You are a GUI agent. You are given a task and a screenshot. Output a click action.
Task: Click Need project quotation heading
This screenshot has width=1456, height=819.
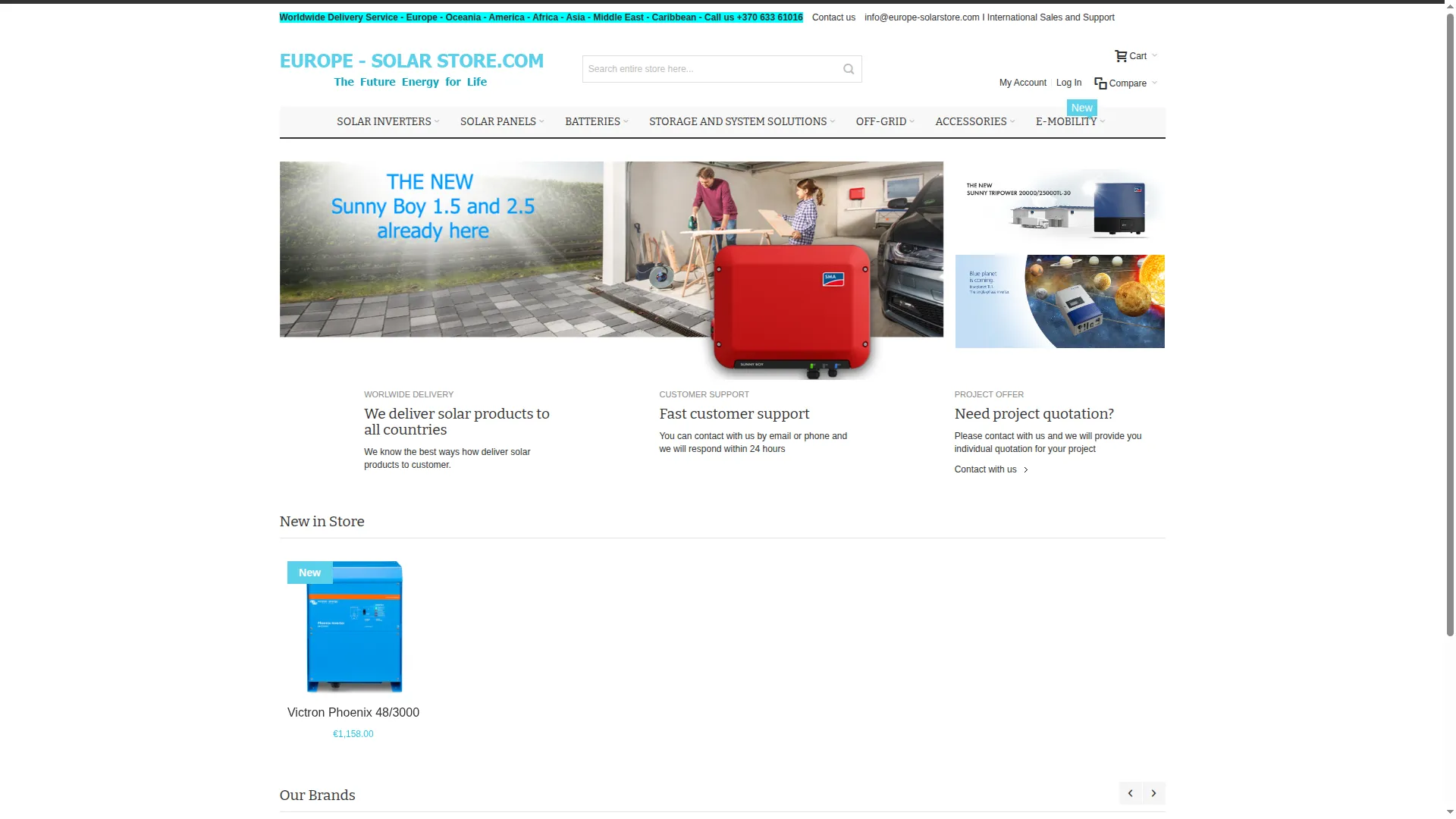tap(1034, 414)
